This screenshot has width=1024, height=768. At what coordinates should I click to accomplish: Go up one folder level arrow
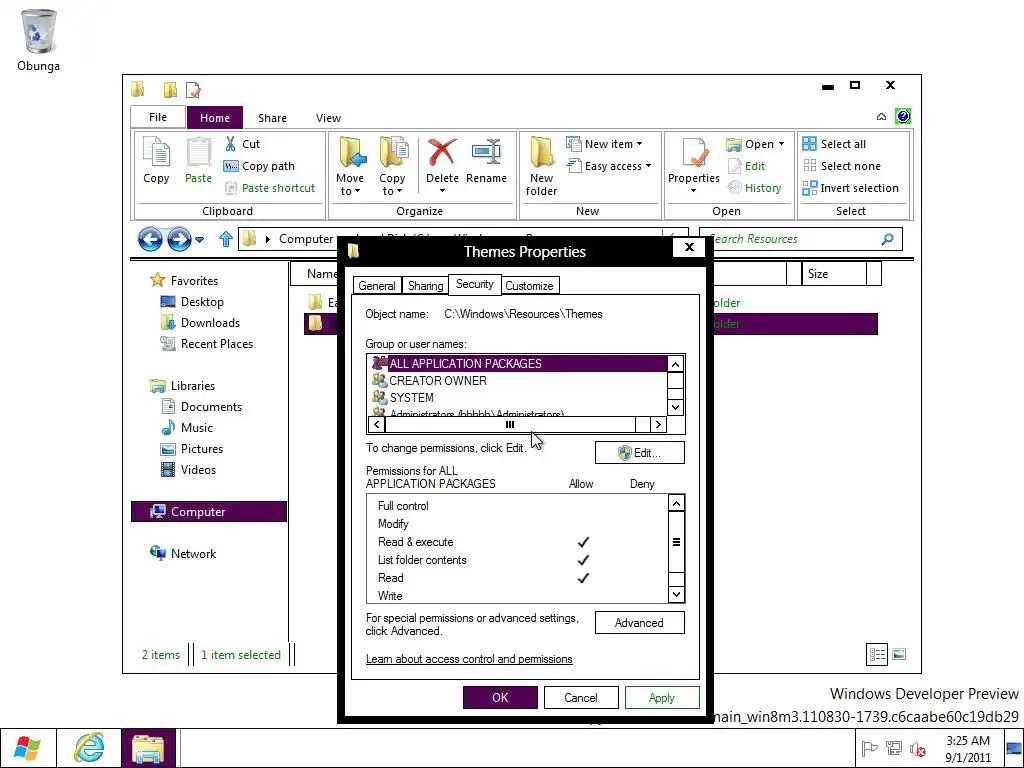226,239
